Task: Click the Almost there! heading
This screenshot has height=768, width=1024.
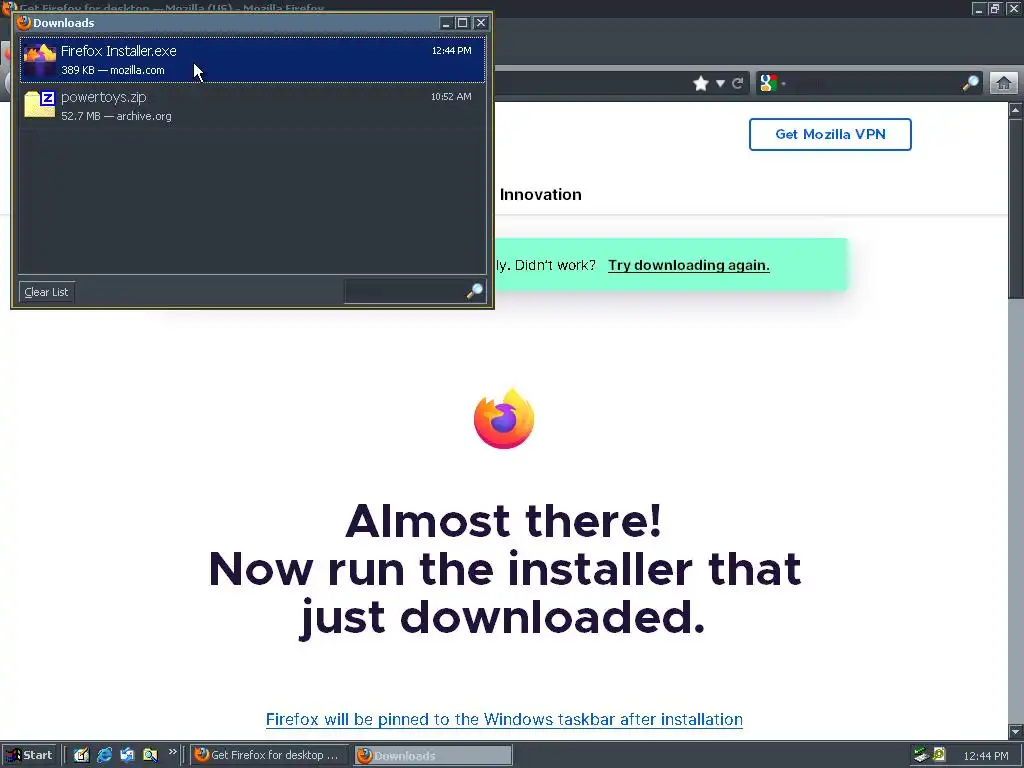Action: (504, 520)
